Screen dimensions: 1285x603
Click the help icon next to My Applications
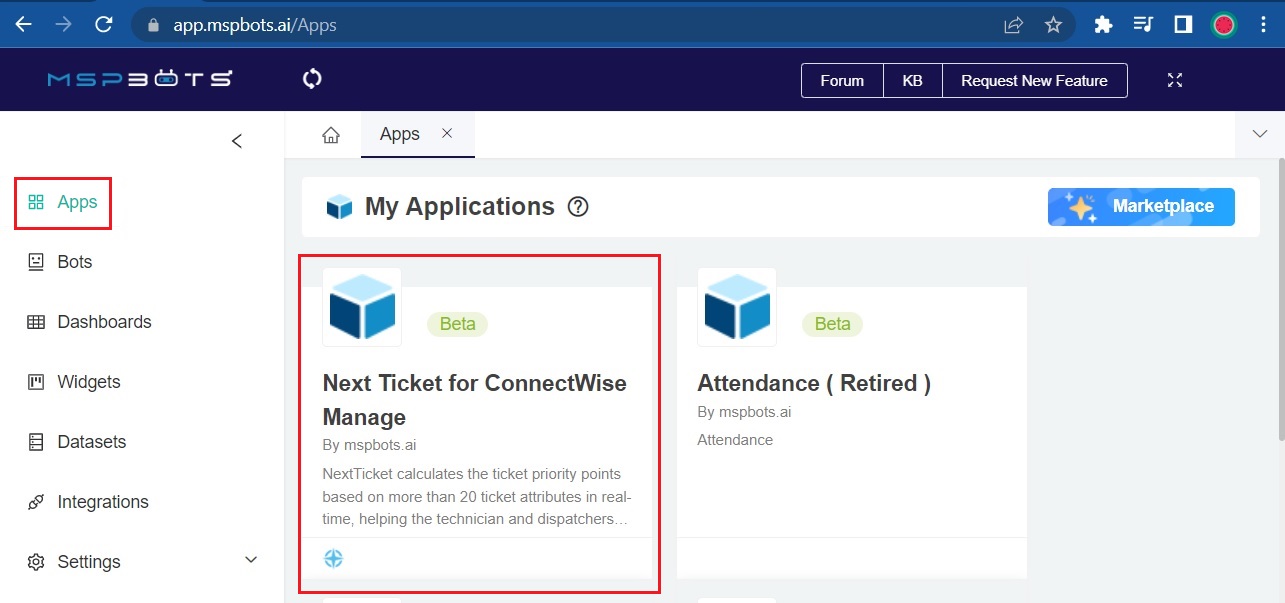(x=578, y=208)
